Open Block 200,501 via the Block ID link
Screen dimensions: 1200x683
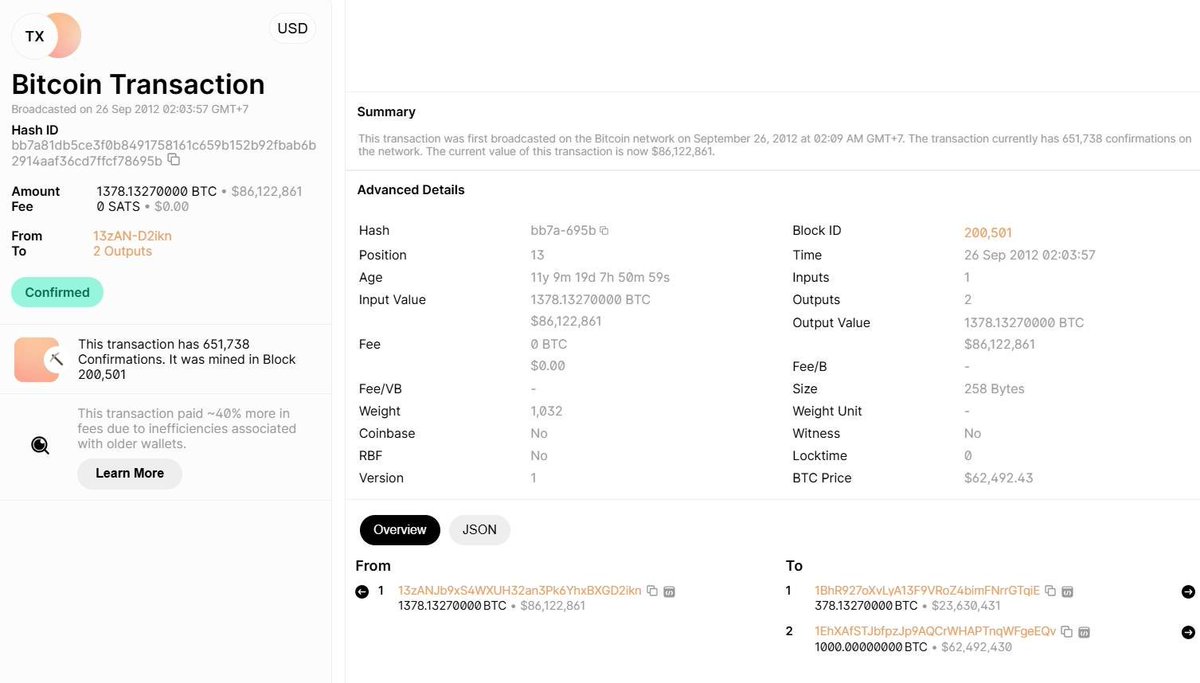tap(987, 231)
